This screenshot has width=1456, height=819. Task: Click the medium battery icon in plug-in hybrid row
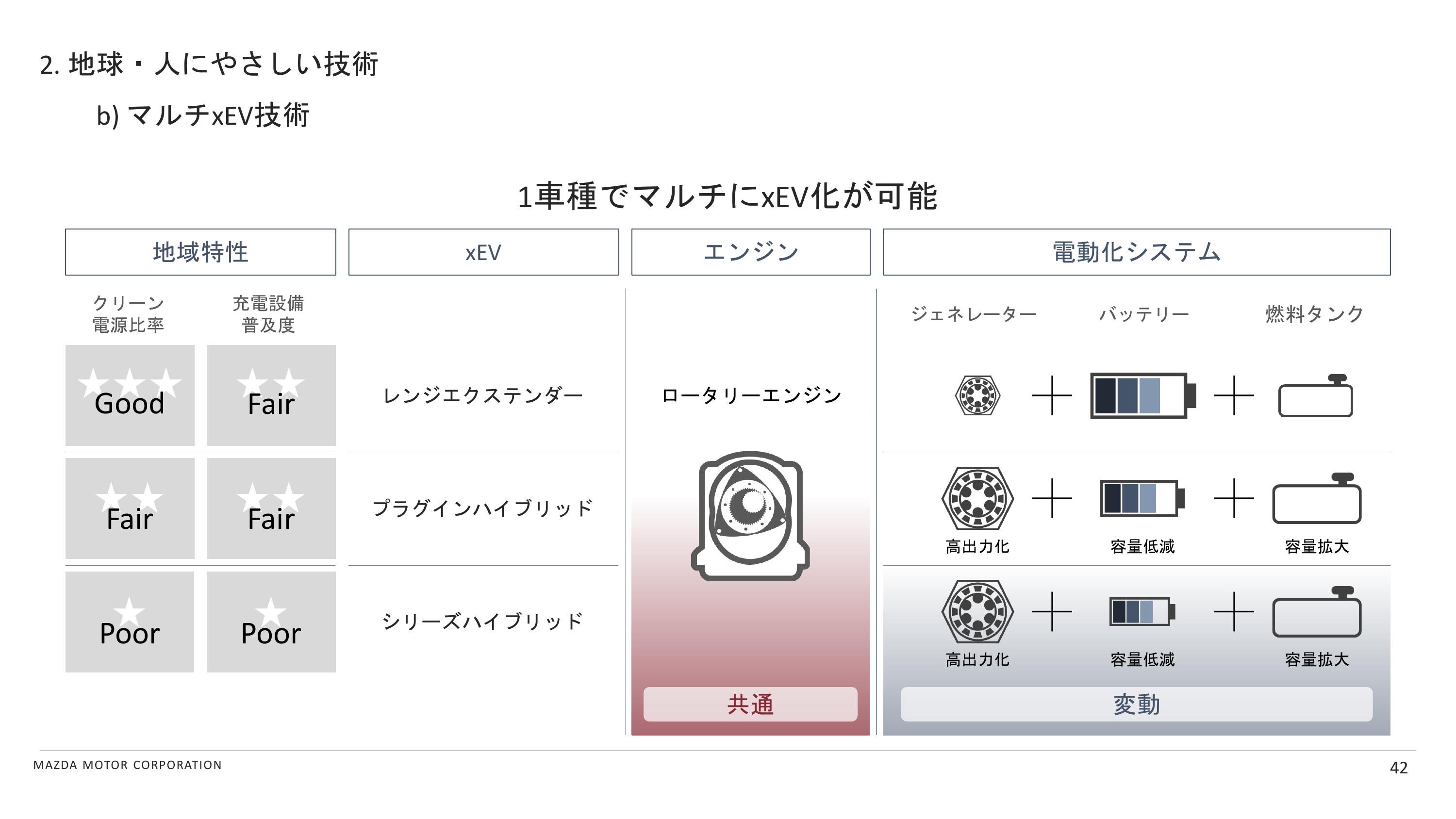pyautogui.click(x=1142, y=498)
